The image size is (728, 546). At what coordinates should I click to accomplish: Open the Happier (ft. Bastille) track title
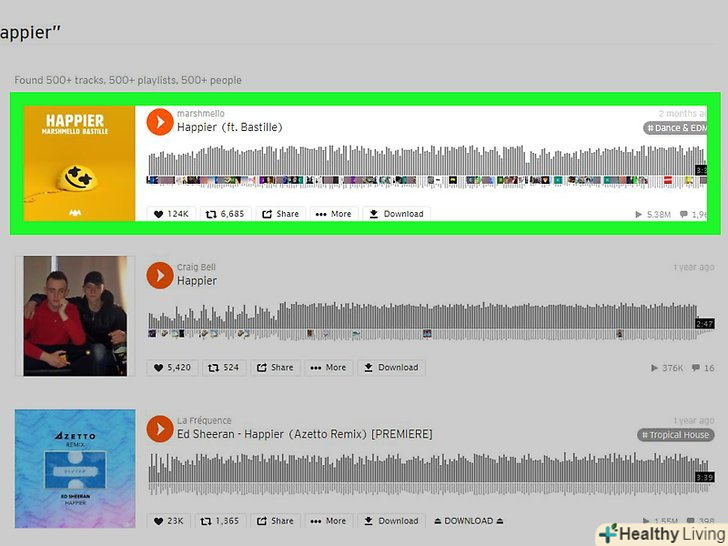point(230,127)
